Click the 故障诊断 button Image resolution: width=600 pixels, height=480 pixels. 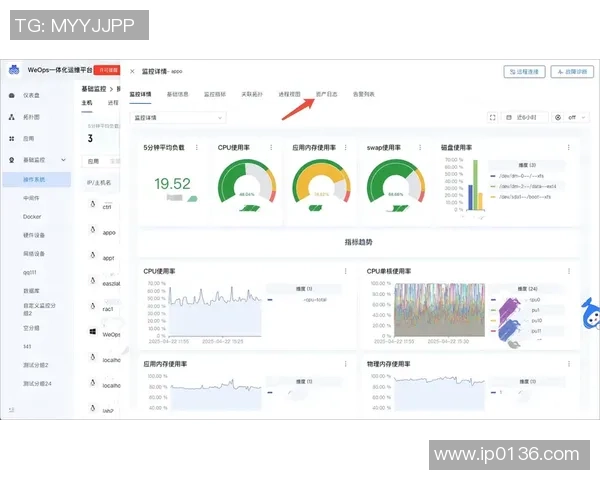pos(573,72)
